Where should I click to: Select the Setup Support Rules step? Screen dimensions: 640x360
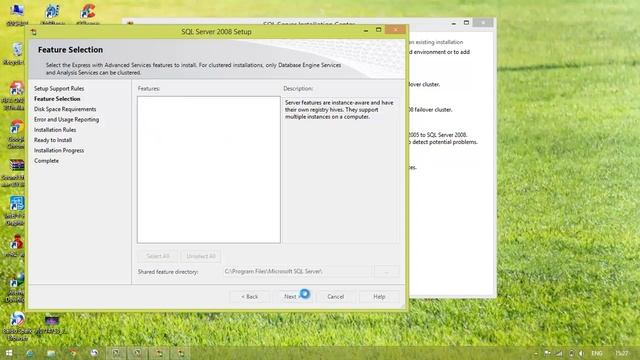click(59, 88)
